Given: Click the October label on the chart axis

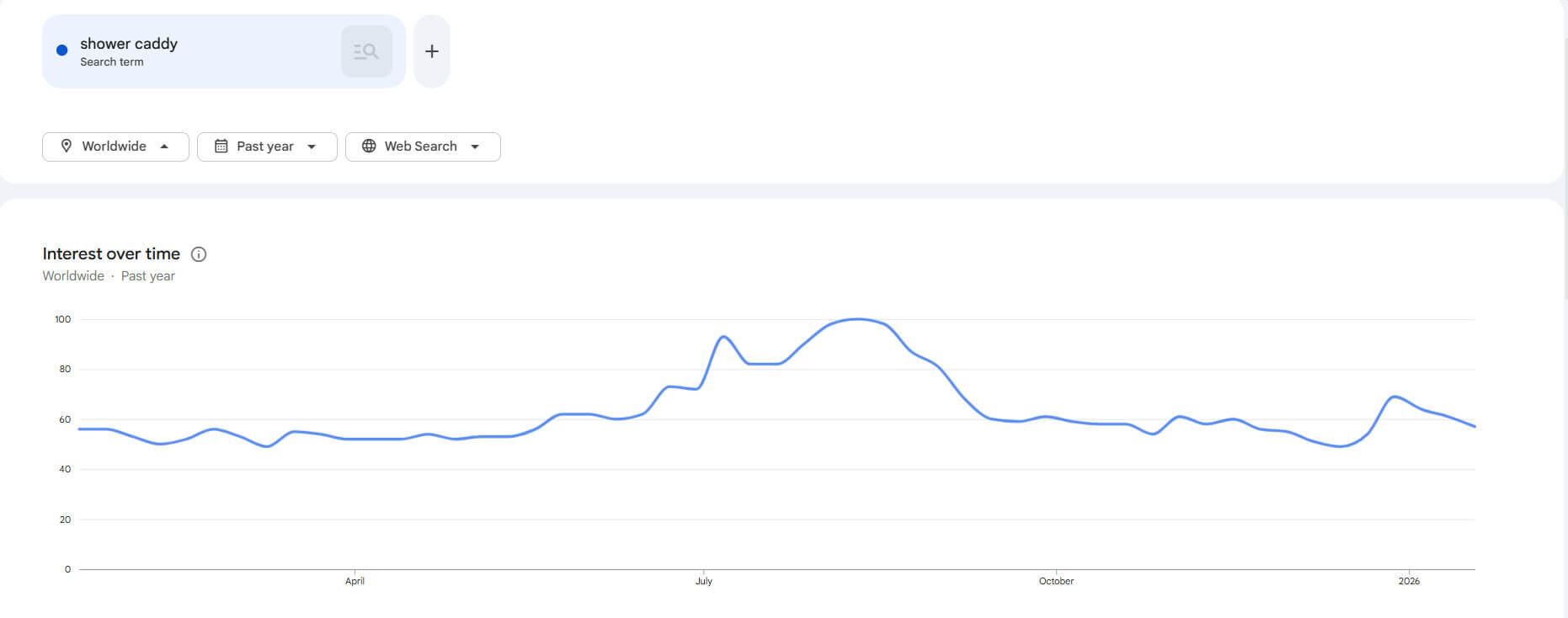Looking at the screenshot, I should [1056, 581].
